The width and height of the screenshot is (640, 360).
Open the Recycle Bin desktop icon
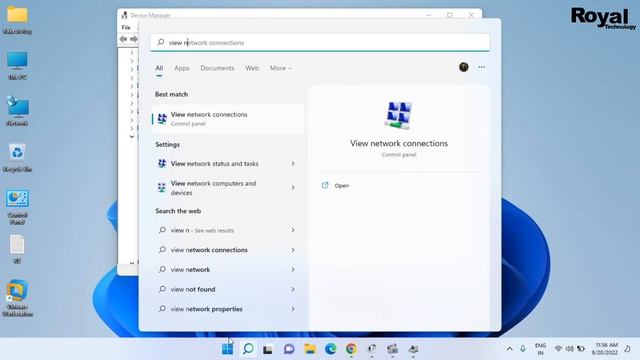[17, 158]
